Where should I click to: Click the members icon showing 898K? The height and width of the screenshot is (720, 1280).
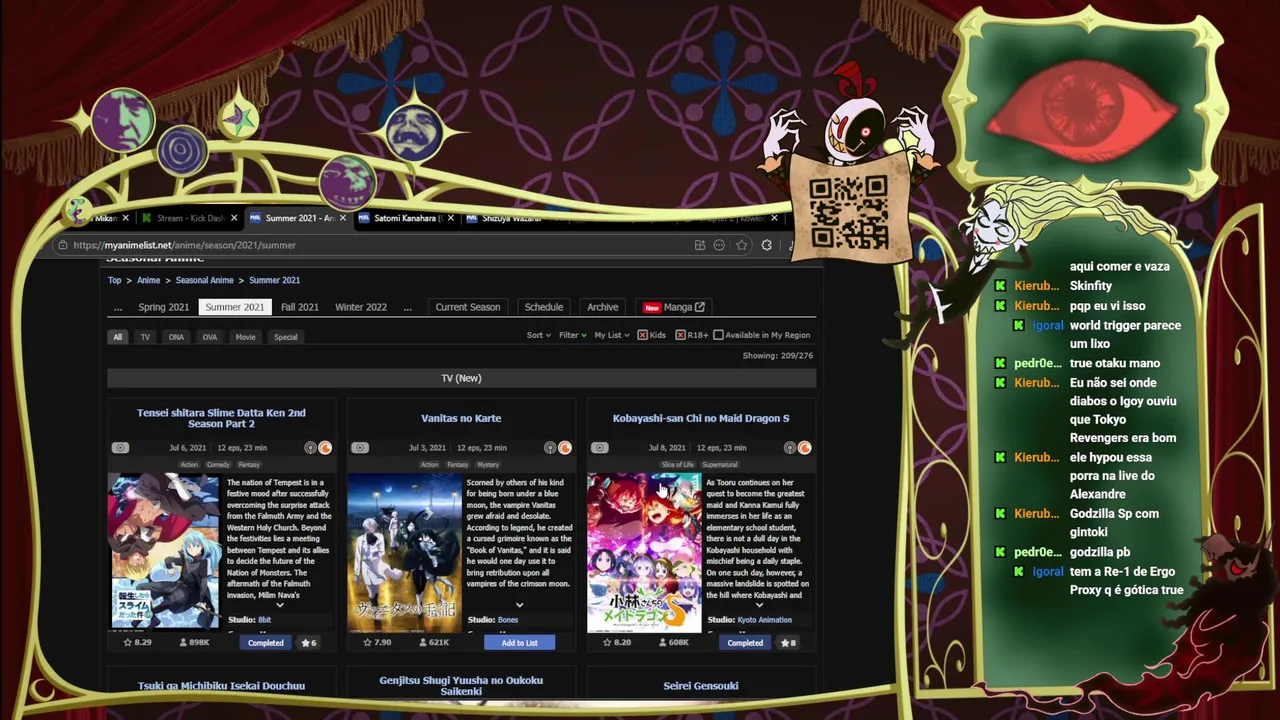click(183, 643)
